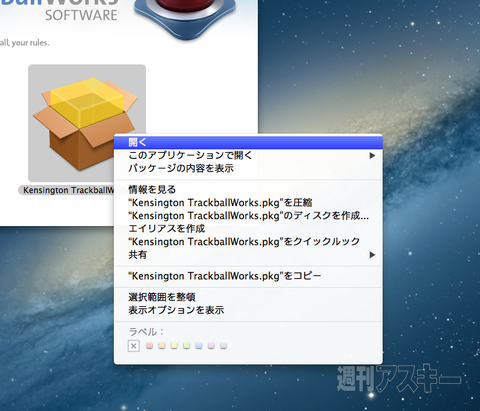This screenshot has height=411, width=480.
Task: Select the 開く context menu item
Action: pyautogui.click(x=248, y=142)
